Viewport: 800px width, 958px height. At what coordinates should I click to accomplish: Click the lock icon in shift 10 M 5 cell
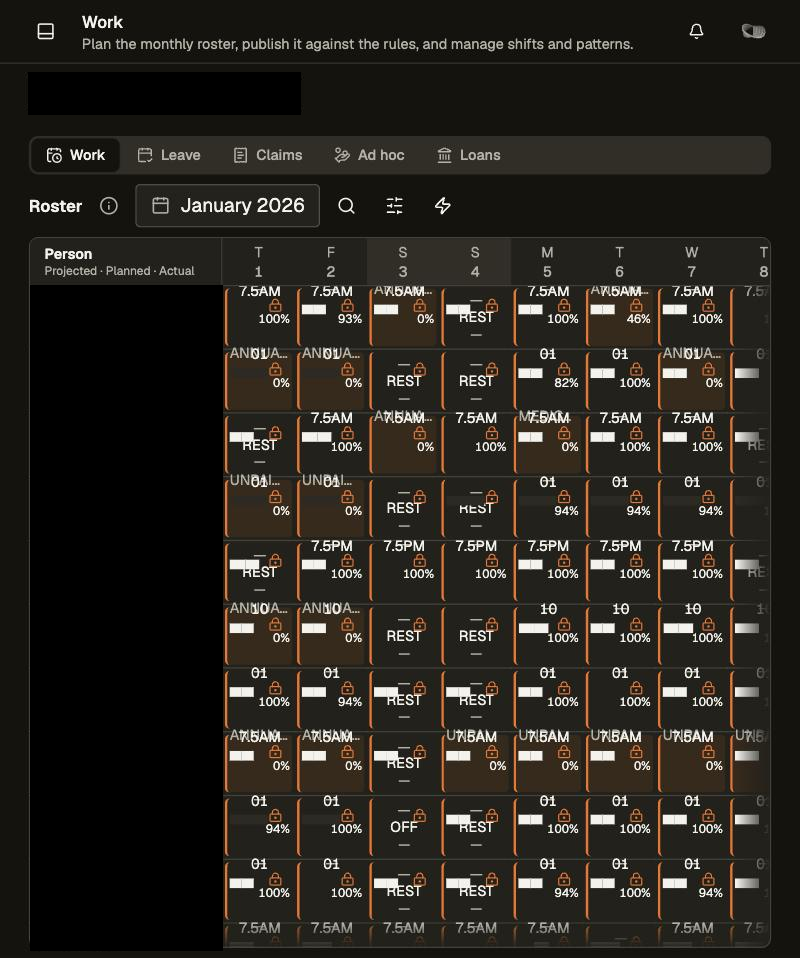pos(564,624)
